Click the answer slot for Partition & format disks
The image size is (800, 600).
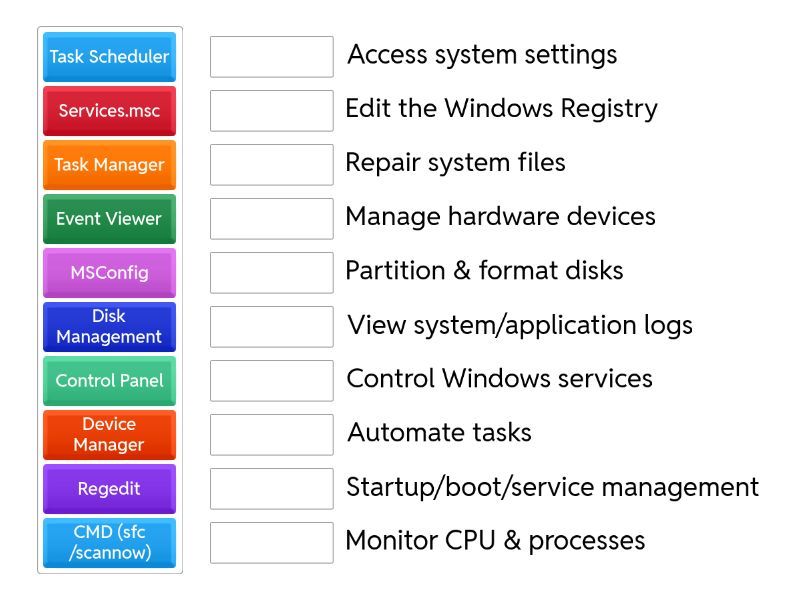pos(271,273)
